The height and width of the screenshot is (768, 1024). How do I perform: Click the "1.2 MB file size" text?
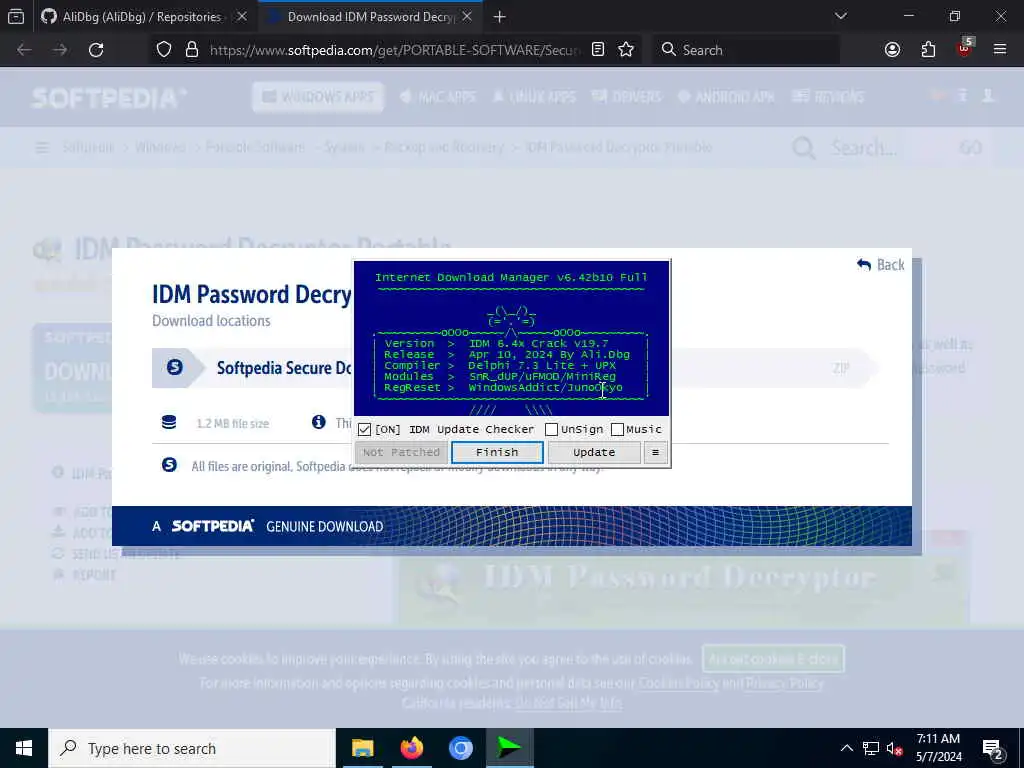tap(232, 424)
